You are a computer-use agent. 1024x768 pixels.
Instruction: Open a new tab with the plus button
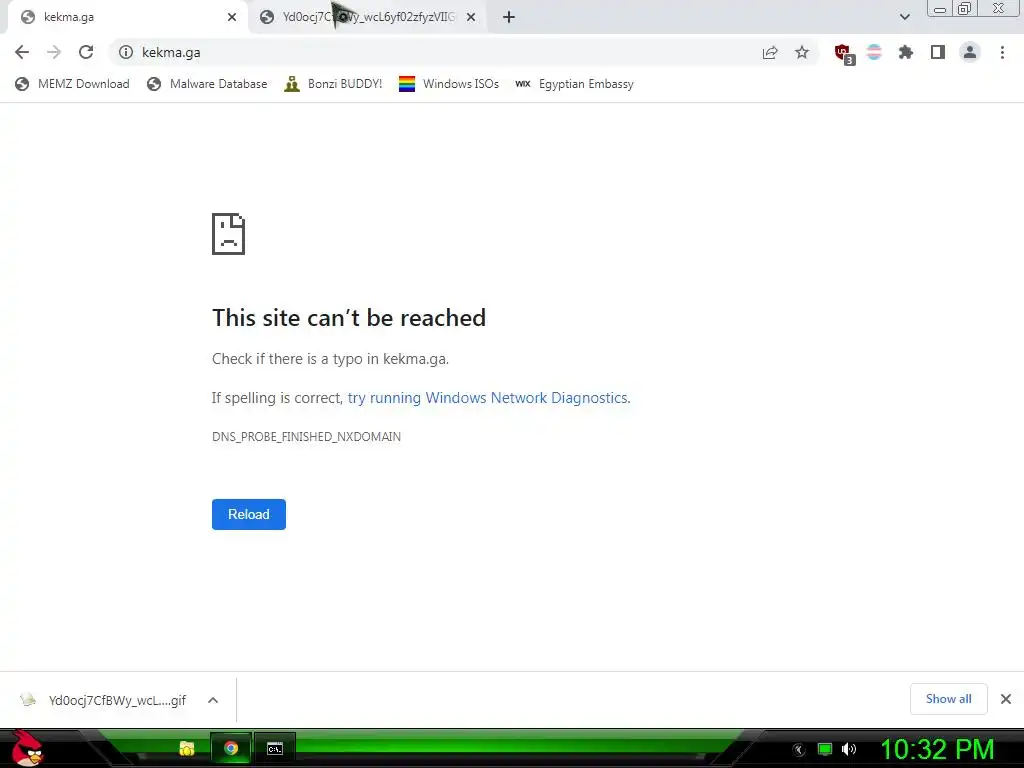pos(509,17)
